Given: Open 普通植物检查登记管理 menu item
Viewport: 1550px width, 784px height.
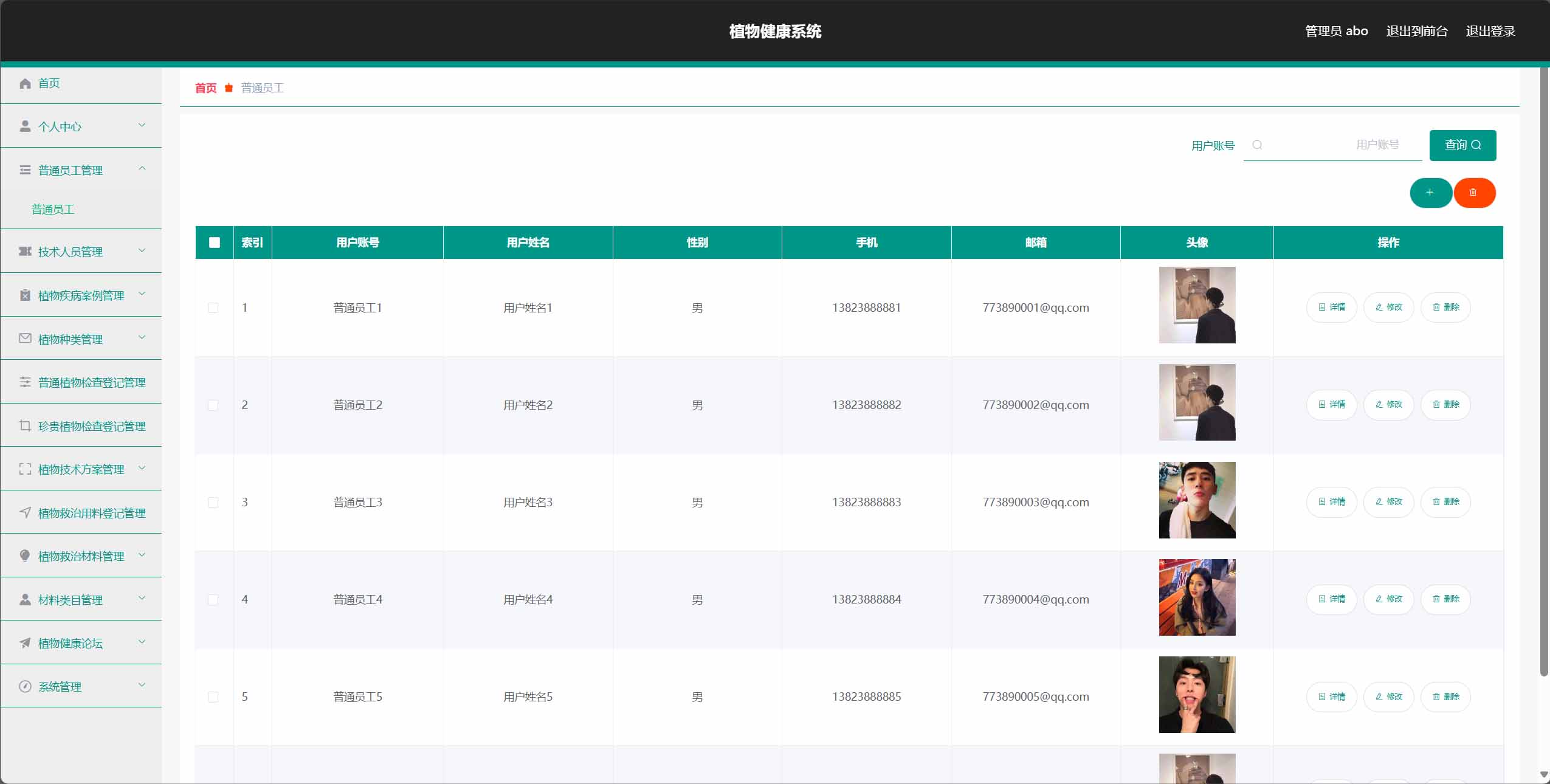Looking at the screenshot, I should [81, 382].
